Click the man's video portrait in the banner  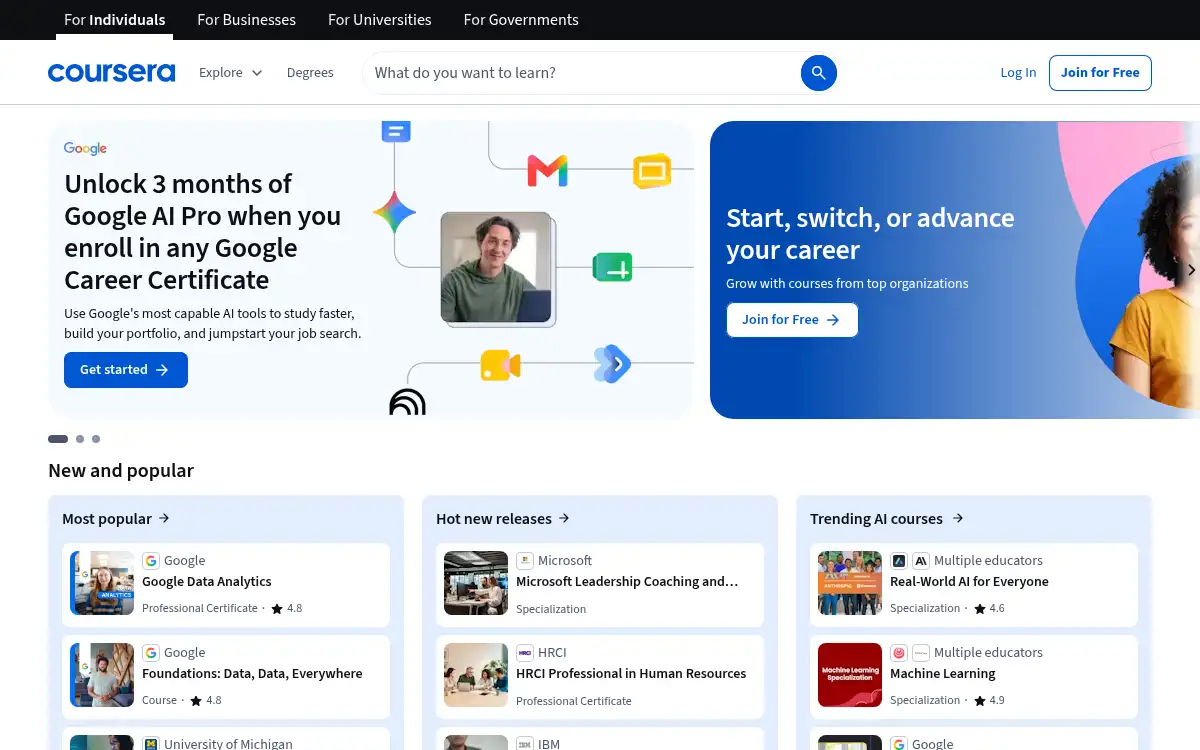click(496, 267)
